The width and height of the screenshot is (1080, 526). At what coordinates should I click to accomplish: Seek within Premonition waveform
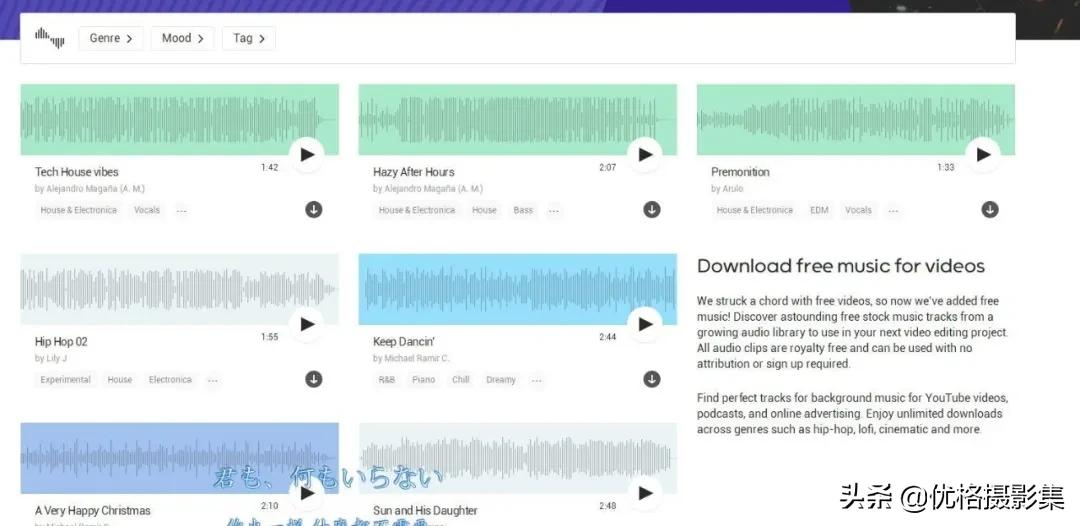pyautogui.click(x=855, y=120)
